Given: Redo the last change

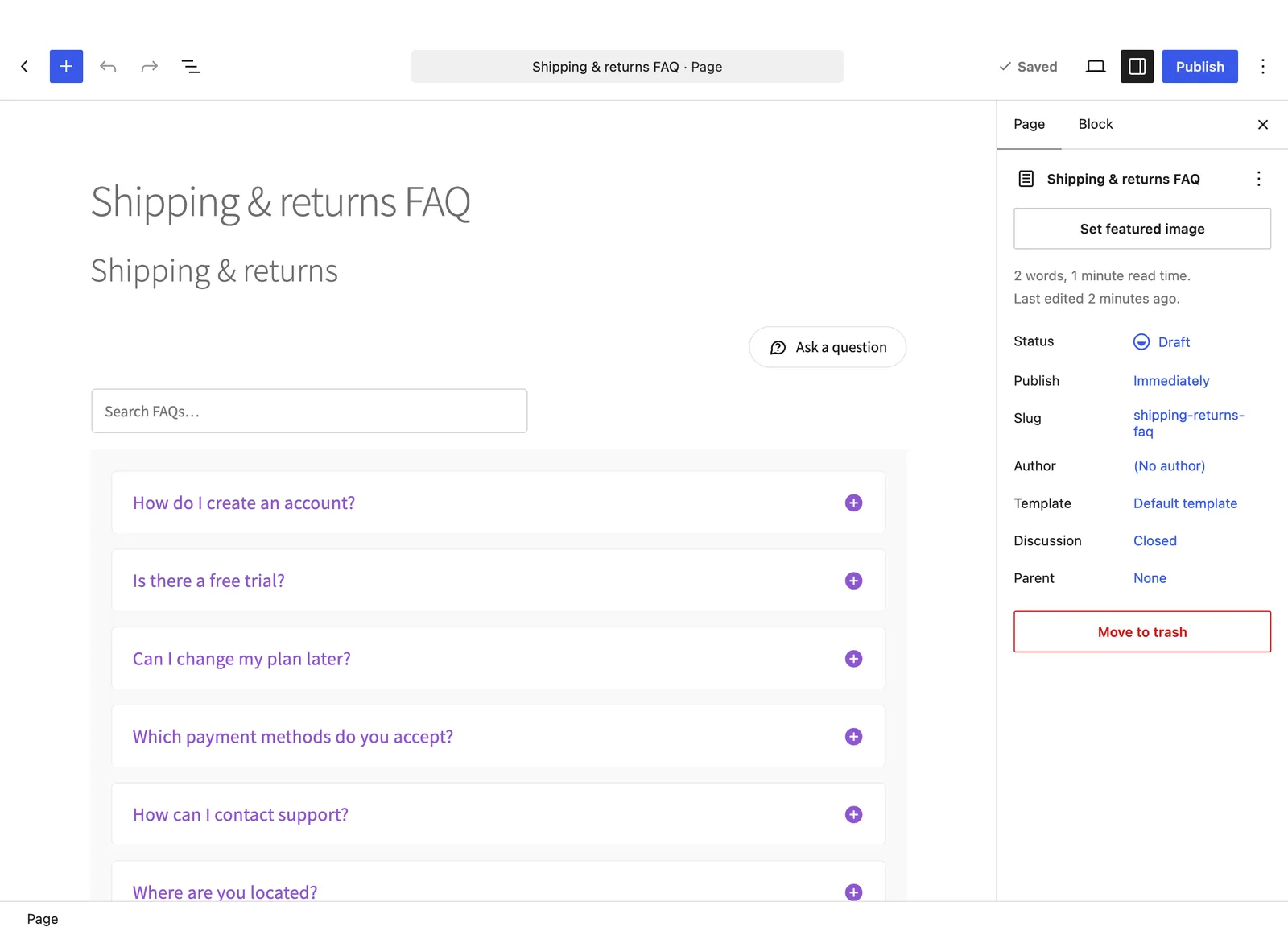Looking at the screenshot, I should pyautogui.click(x=150, y=66).
